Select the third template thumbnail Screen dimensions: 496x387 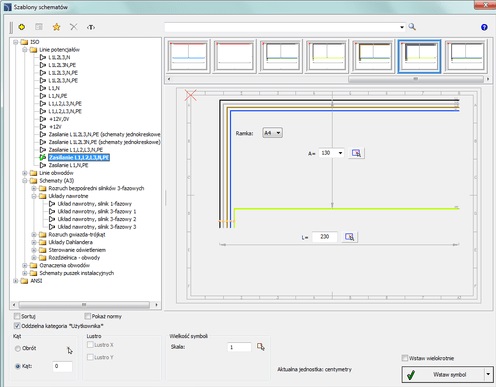coord(281,56)
